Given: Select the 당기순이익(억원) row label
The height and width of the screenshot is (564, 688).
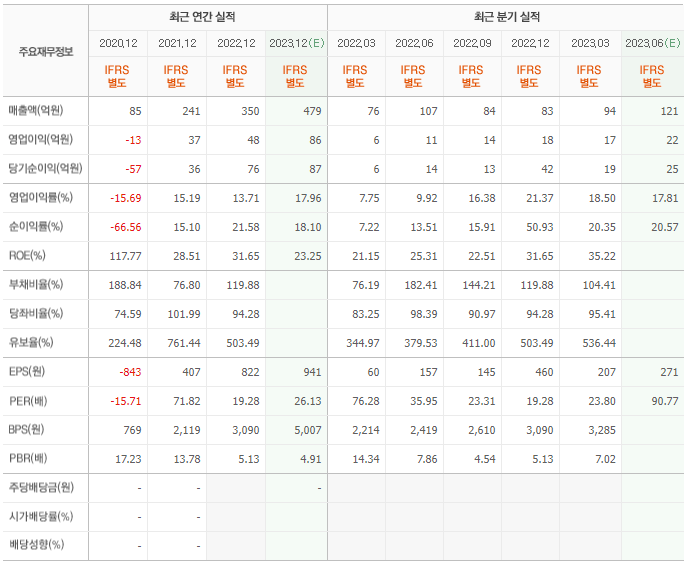Looking at the screenshot, I should (x=45, y=169).
